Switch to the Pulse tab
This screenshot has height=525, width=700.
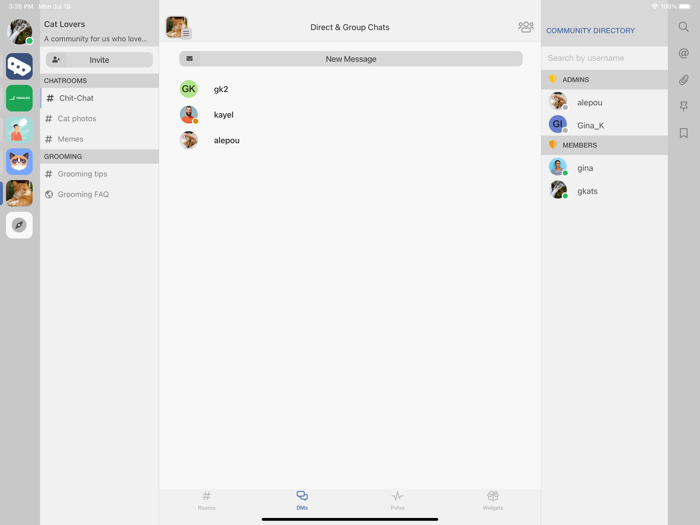tap(397, 500)
